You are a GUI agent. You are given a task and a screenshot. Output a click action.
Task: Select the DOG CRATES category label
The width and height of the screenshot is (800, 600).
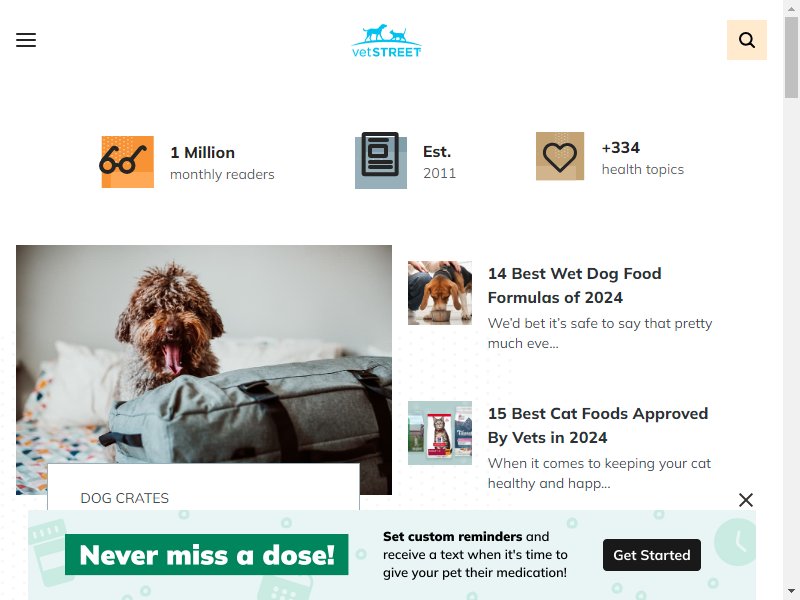tap(124, 498)
